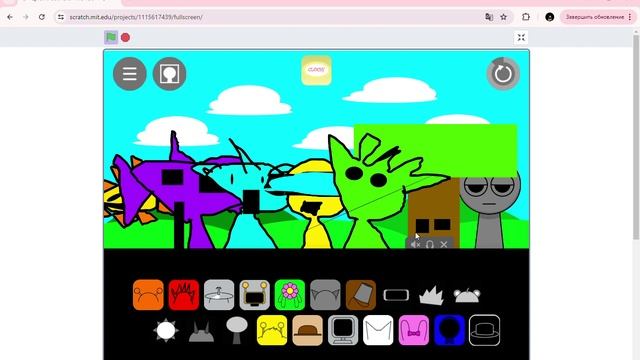Remove the brown character with X icon
This screenshot has height=360, width=640.
point(444,244)
